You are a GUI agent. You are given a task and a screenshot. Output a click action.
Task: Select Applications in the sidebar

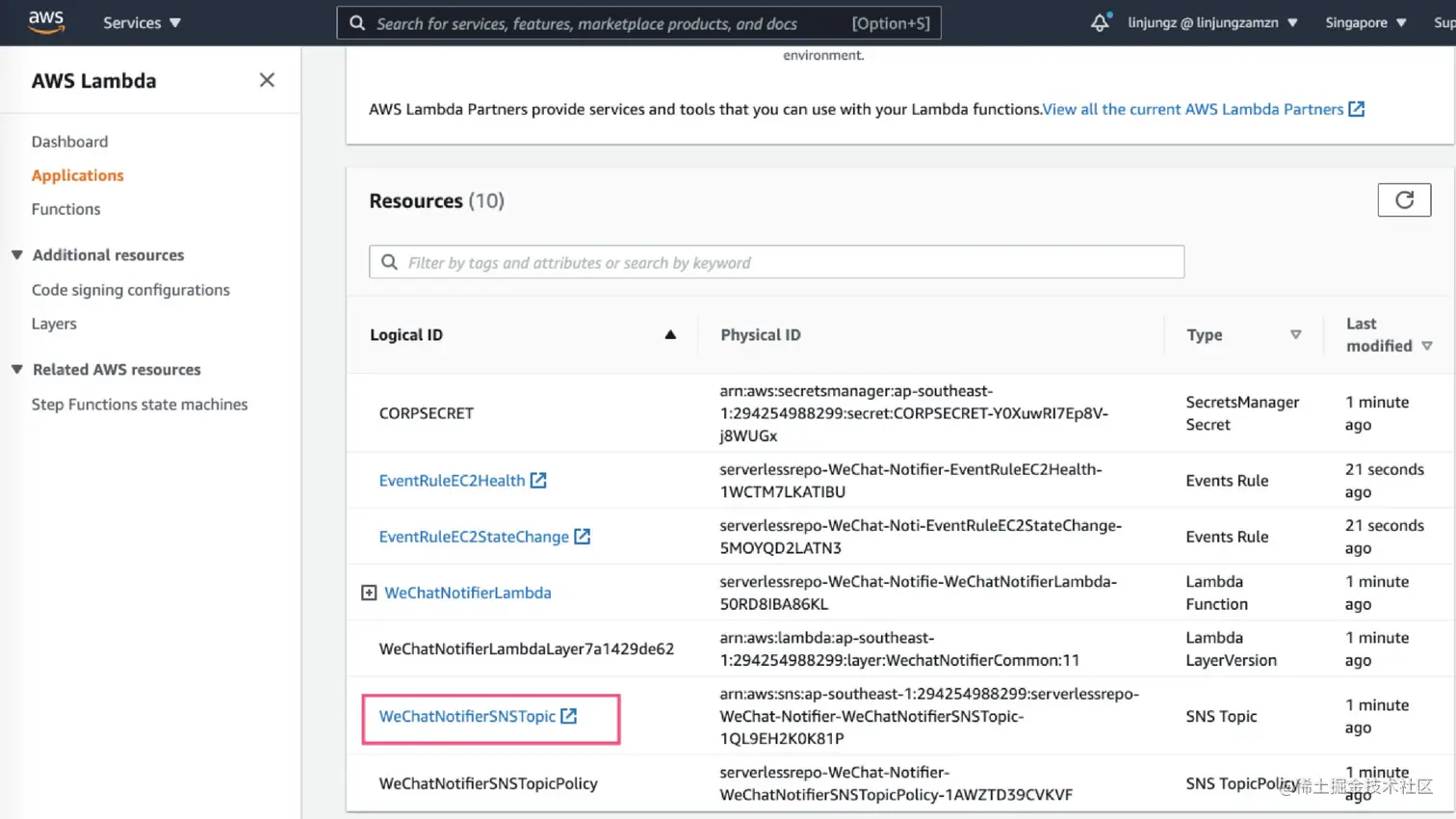tap(77, 175)
